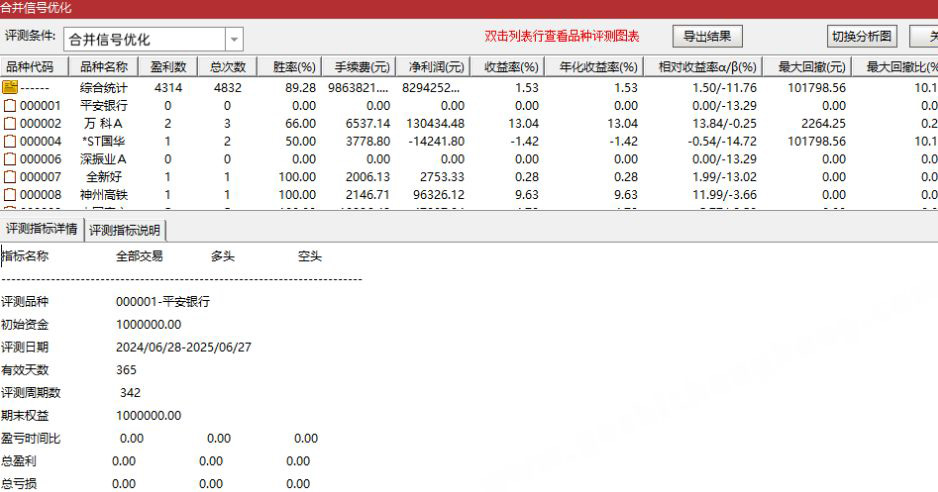Click net profit value -14241.80

click(x=438, y=142)
